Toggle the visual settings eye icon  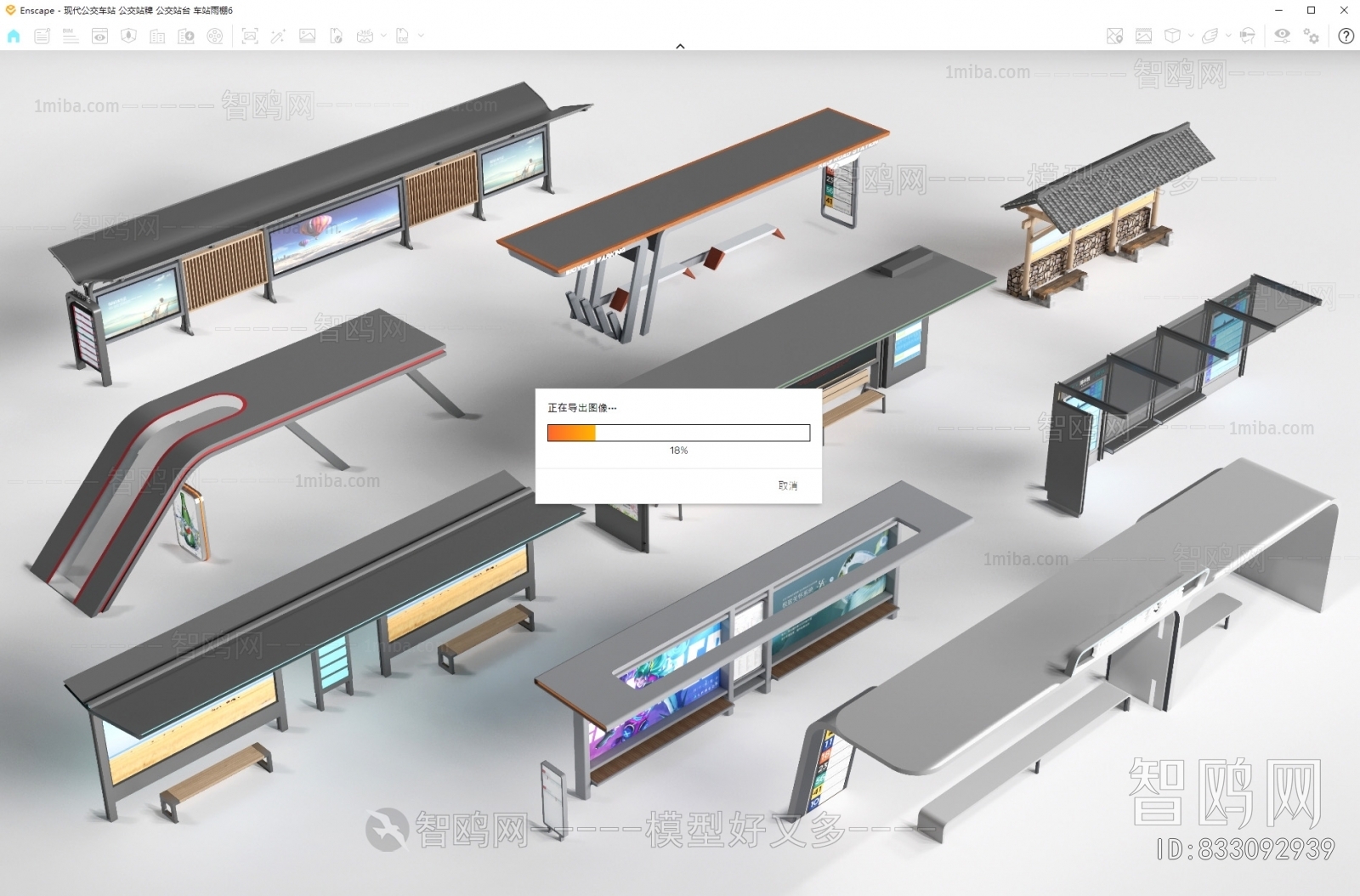(1282, 36)
